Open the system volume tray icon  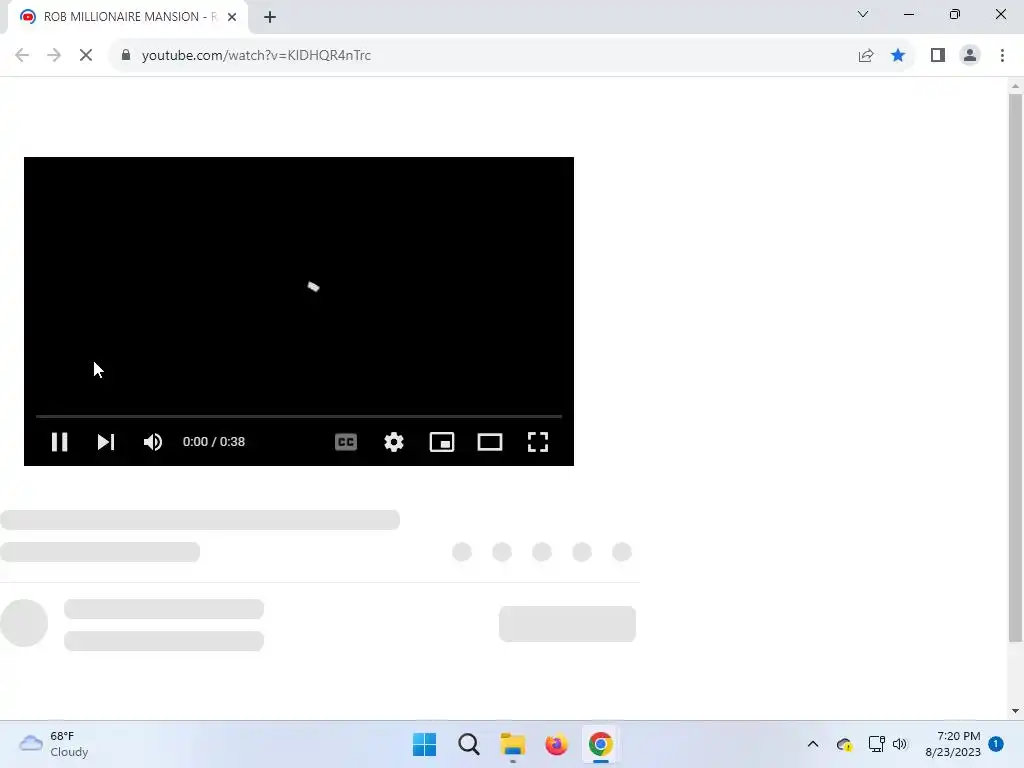pos(900,744)
